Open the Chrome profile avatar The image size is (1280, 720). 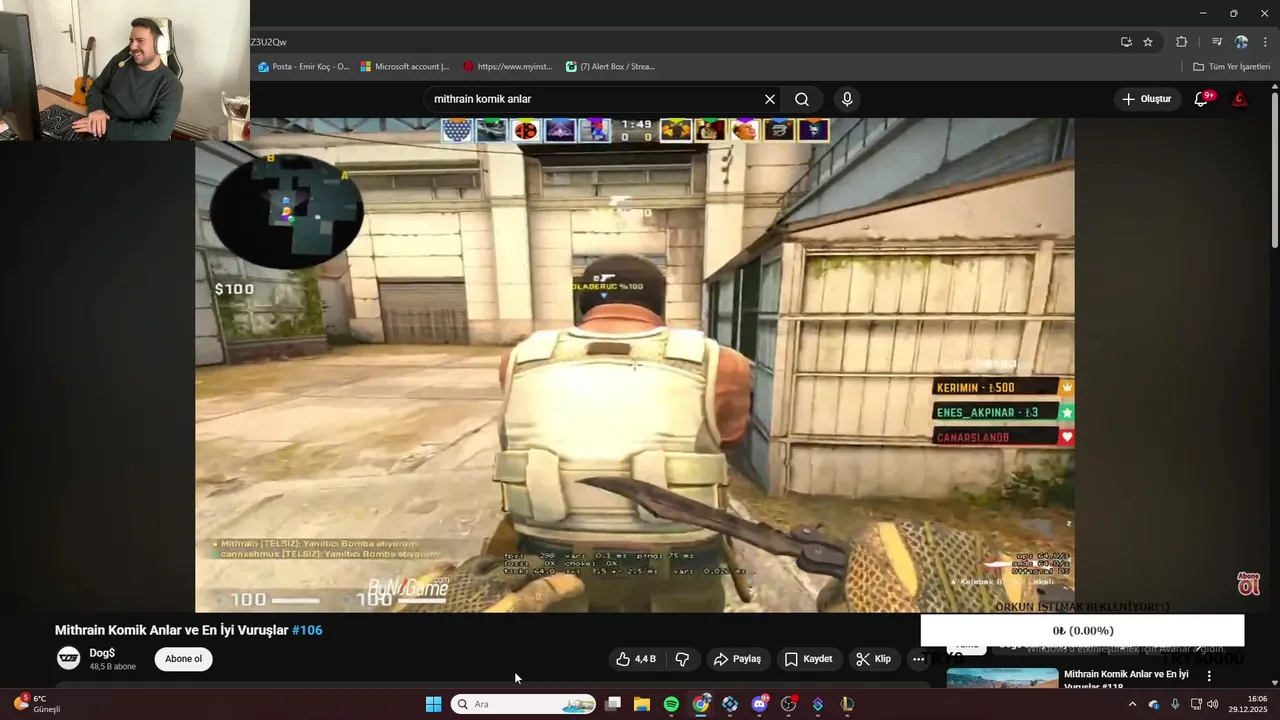[1241, 42]
